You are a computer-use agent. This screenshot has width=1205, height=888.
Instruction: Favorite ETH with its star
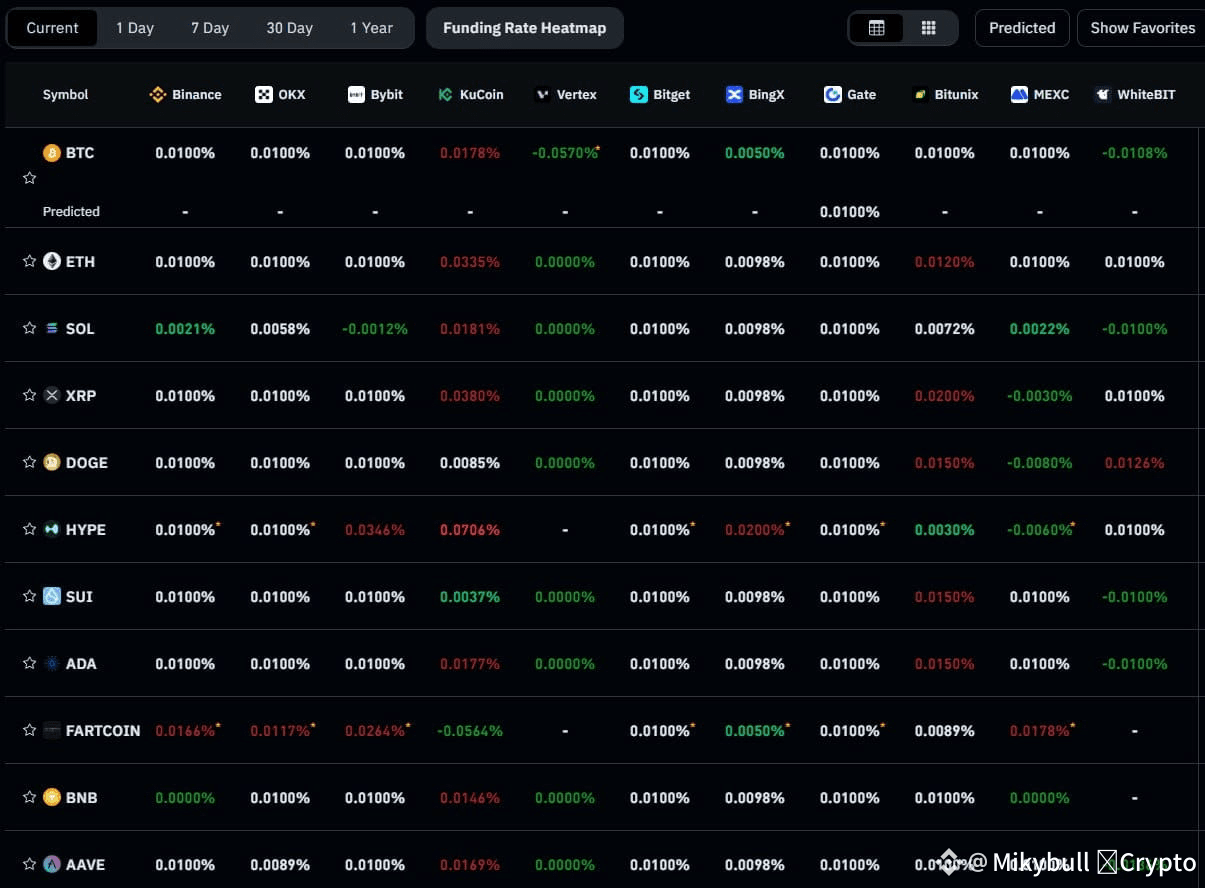tap(30, 261)
